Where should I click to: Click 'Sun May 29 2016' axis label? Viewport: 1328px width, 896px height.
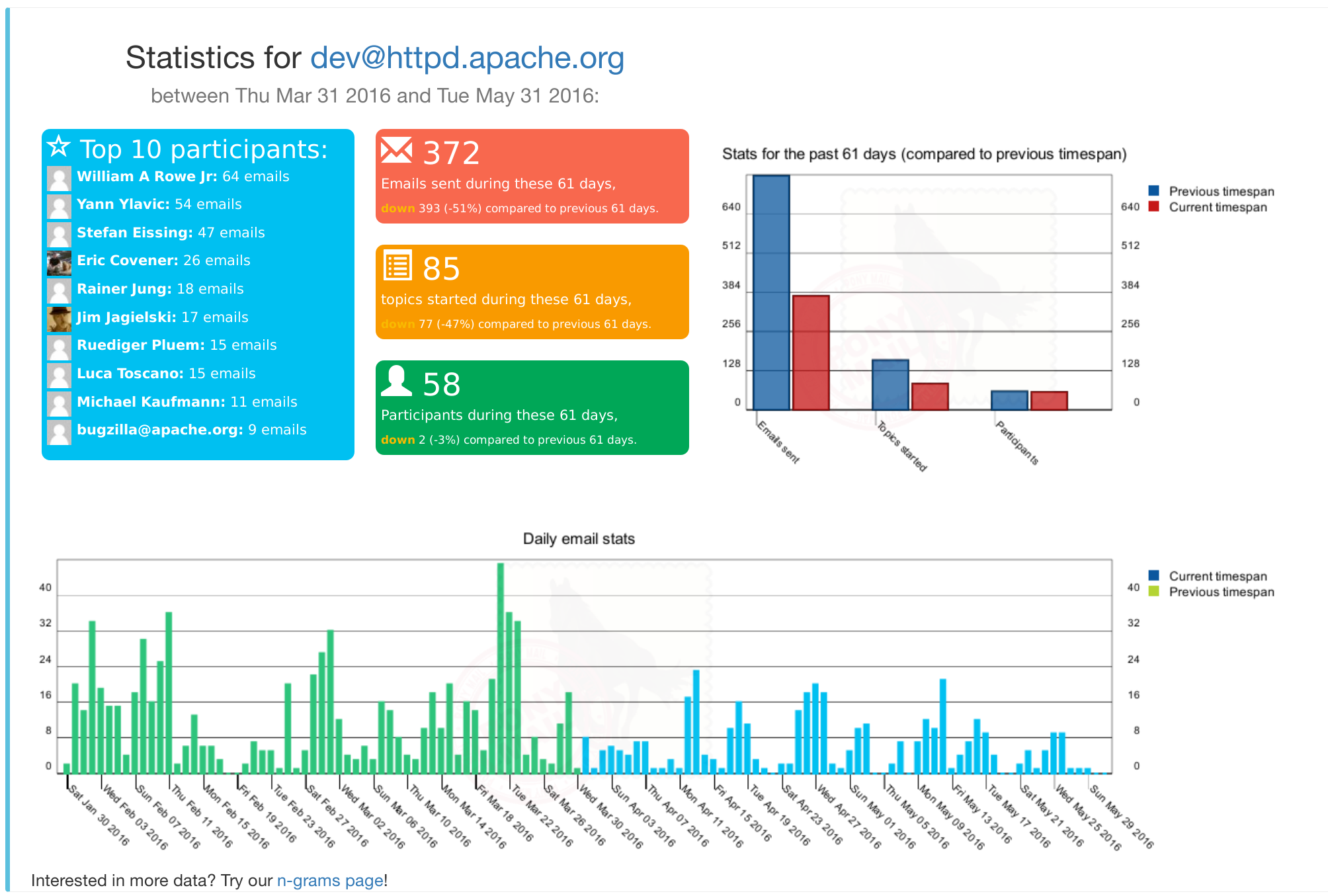(x=1121, y=817)
